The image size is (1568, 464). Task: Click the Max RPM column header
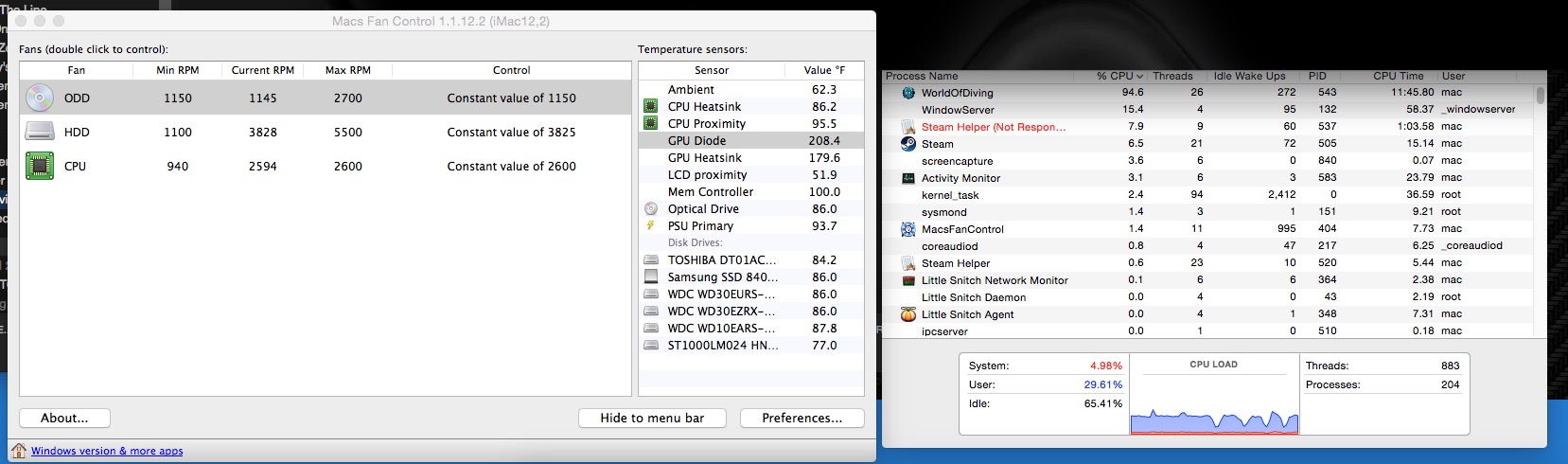(348, 70)
